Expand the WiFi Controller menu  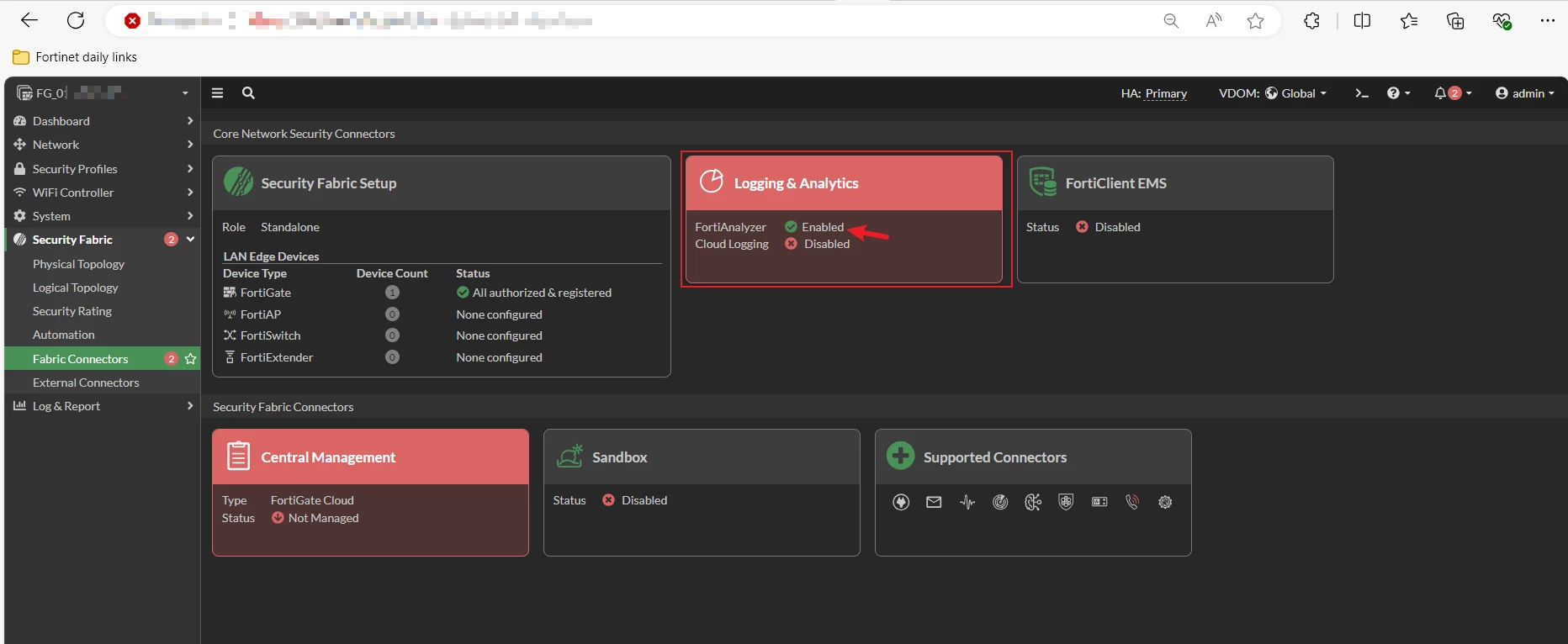pos(103,193)
